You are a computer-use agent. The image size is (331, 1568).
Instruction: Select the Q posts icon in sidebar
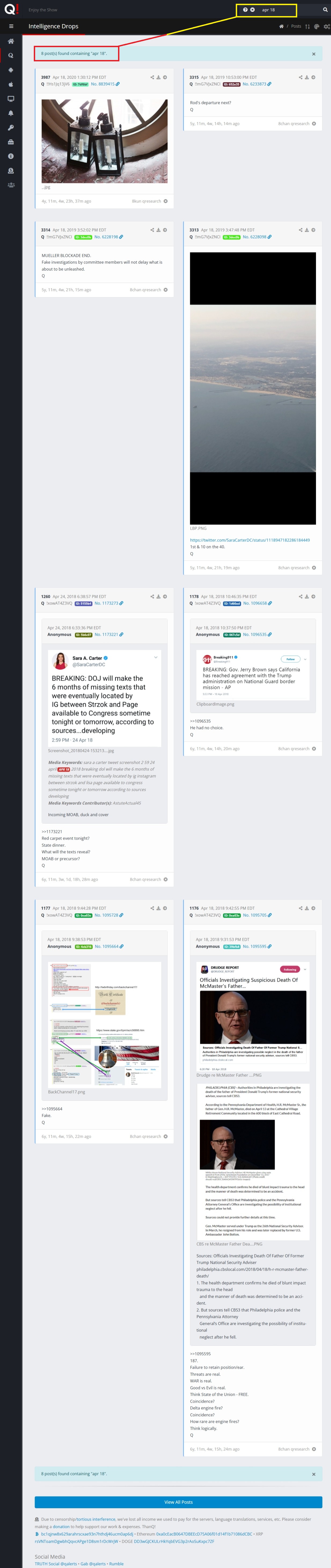pyautogui.click(x=11, y=55)
